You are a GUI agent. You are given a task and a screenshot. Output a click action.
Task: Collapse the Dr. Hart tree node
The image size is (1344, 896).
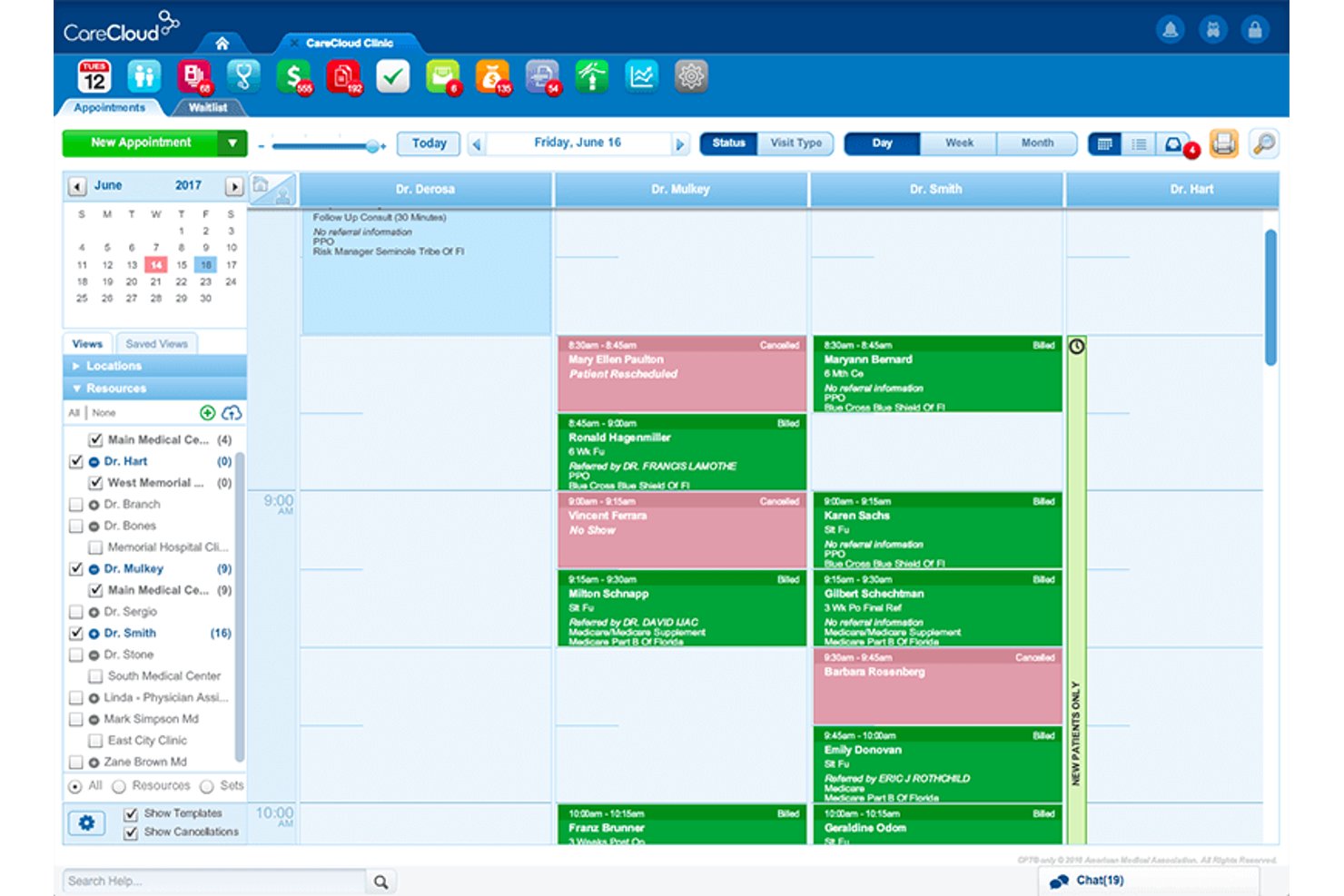coord(94,461)
